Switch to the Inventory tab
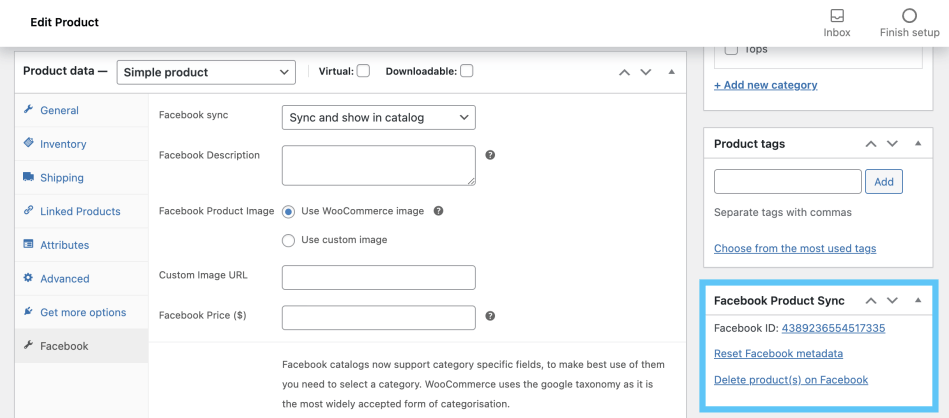 (63, 144)
